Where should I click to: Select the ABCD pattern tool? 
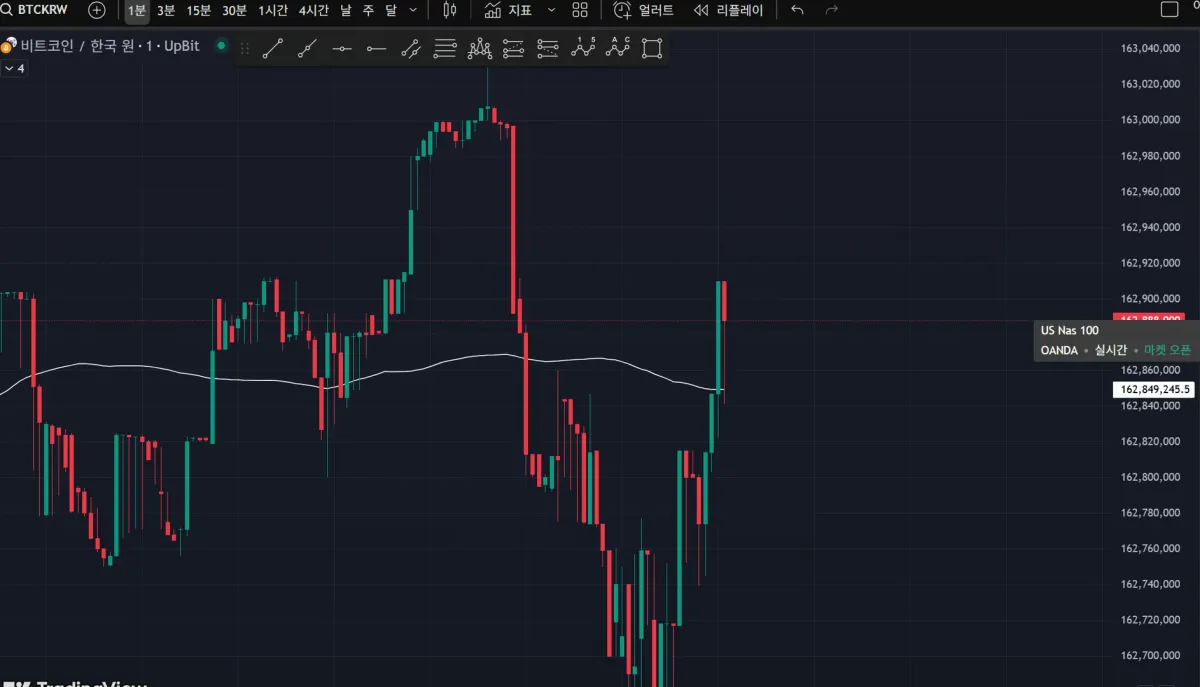(x=618, y=48)
